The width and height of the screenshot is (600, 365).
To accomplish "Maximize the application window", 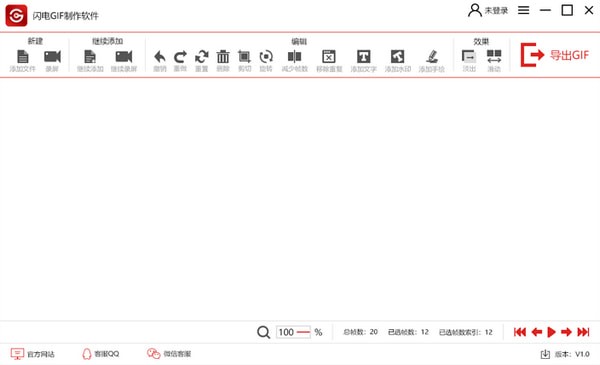I will [x=567, y=10].
